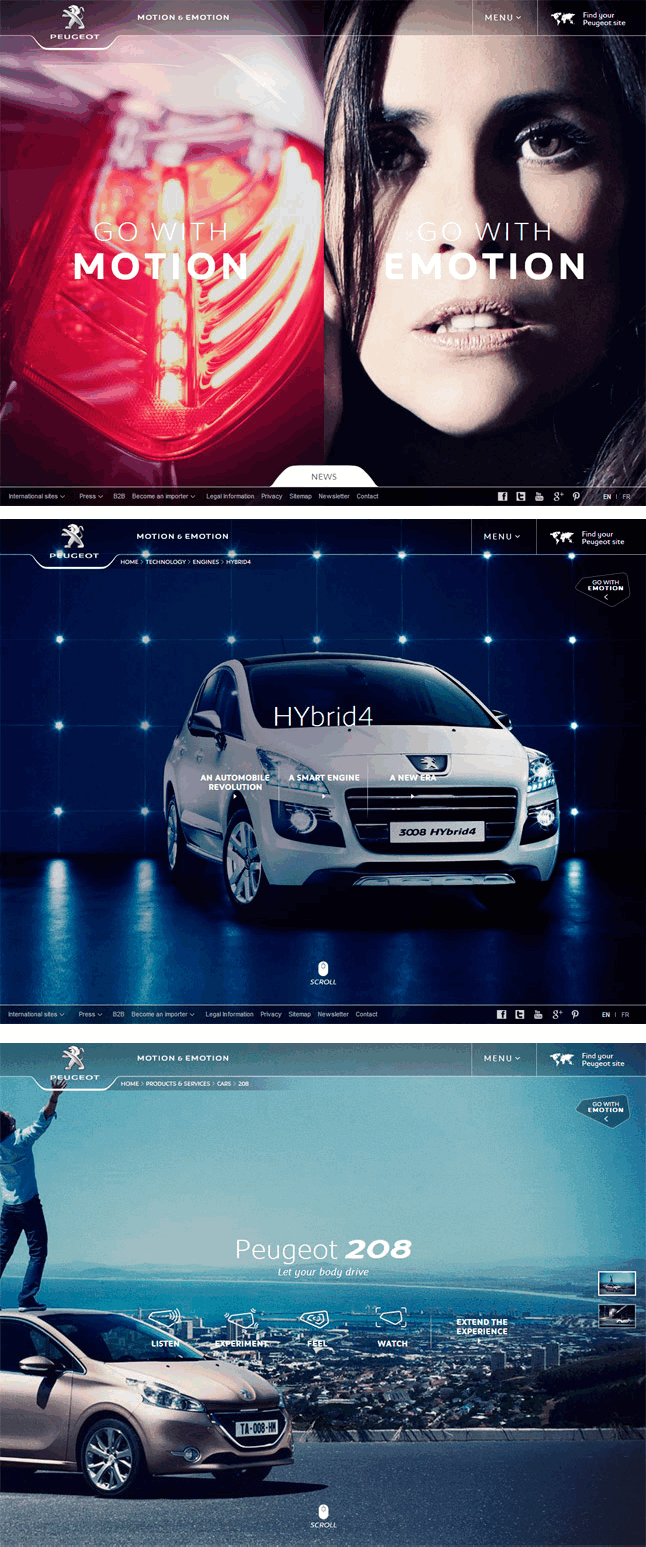Click the Experiment icon on 208 page
The image size is (646, 1547).
[x=240, y=1317]
